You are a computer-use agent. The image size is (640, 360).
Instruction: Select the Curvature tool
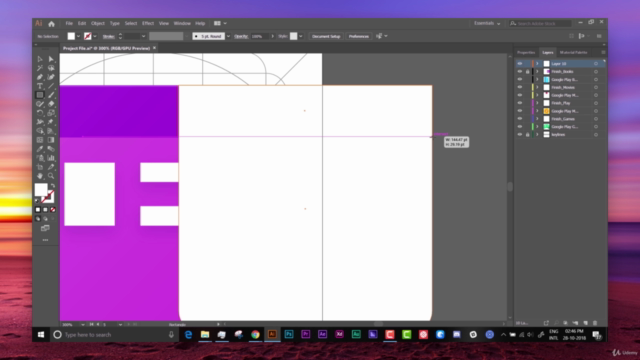point(51,77)
